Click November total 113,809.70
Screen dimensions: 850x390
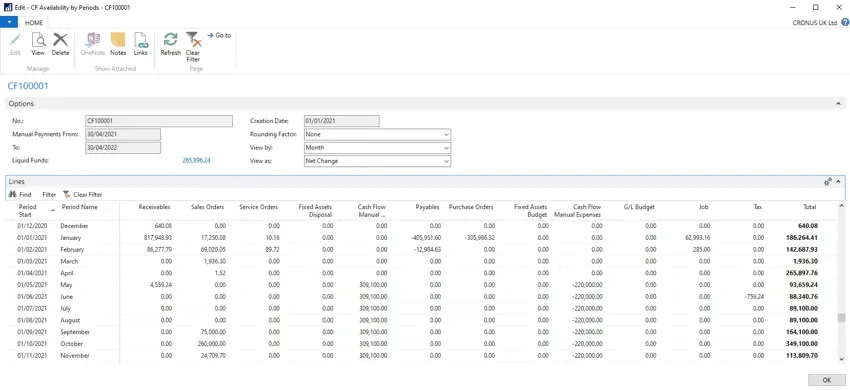click(801, 356)
